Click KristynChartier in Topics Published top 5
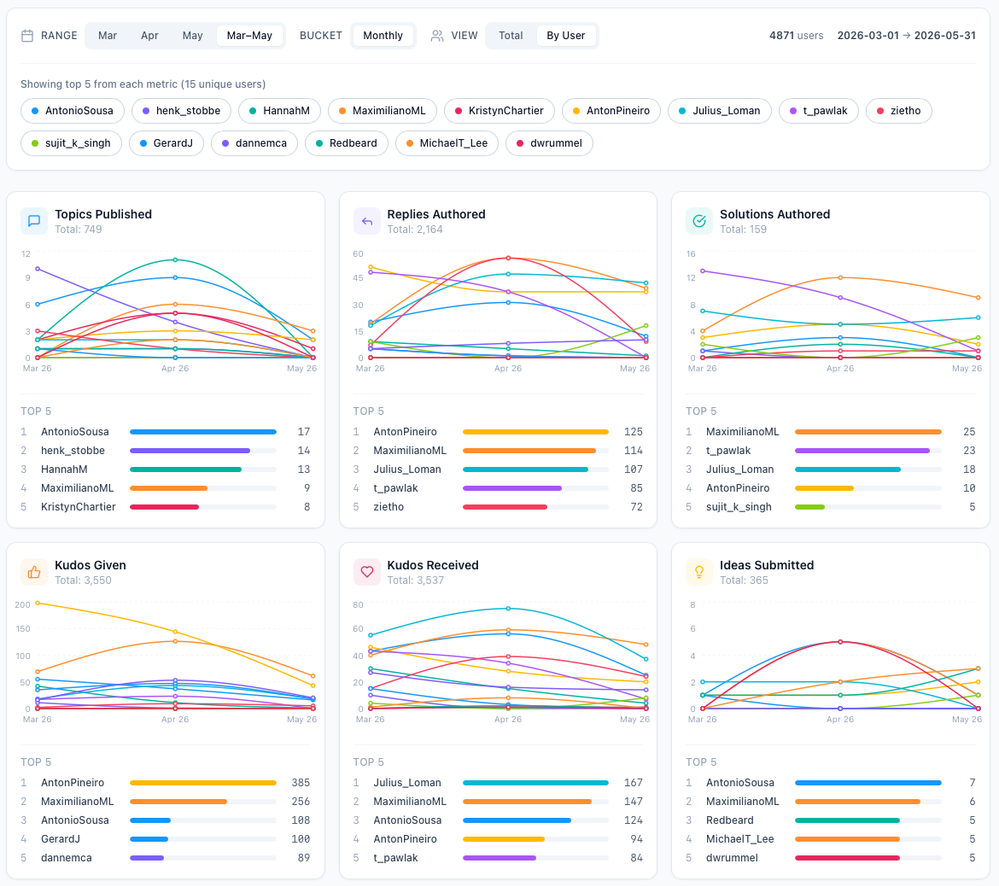The image size is (999, 886). pos(78,507)
